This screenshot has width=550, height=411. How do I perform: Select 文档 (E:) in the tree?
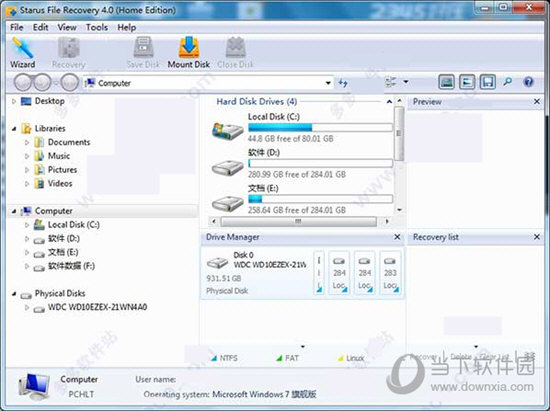tap(63, 252)
